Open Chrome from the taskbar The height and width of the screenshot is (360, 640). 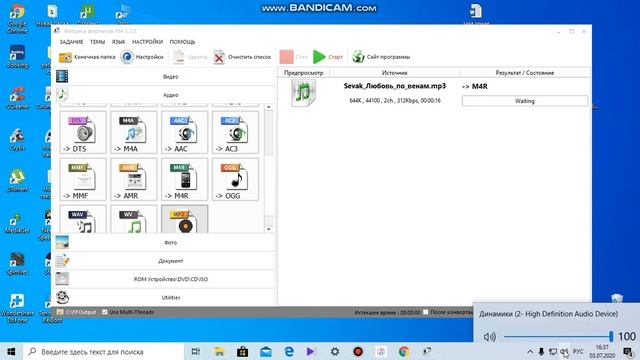tap(404, 351)
